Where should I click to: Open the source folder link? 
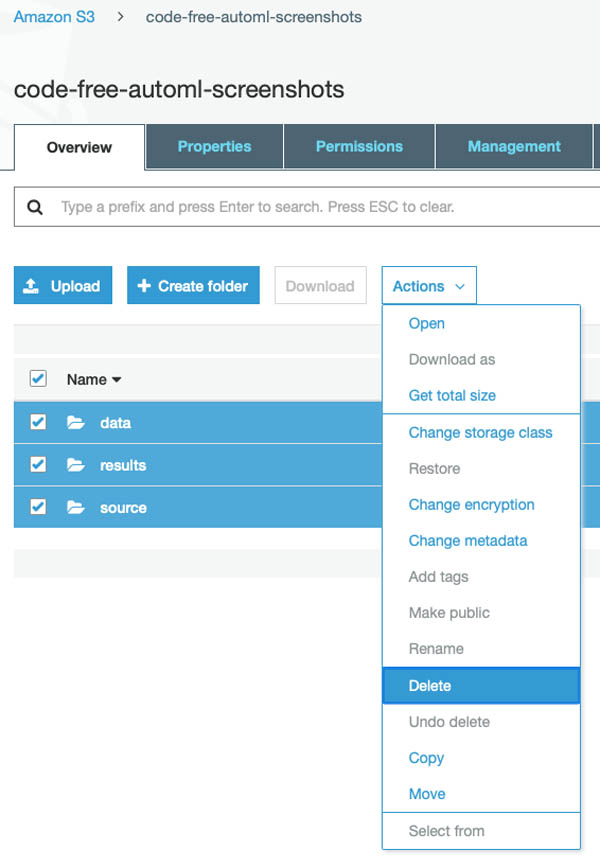point(123,508)
